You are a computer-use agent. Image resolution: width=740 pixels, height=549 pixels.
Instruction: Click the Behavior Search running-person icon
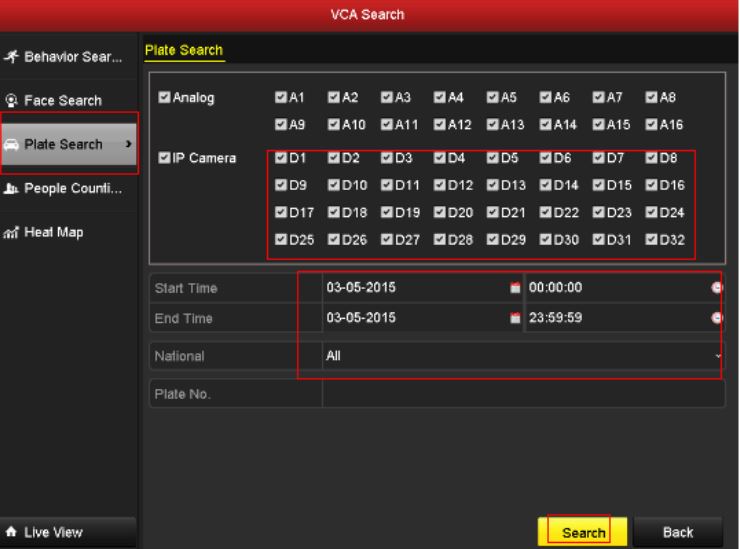(11, 57)
